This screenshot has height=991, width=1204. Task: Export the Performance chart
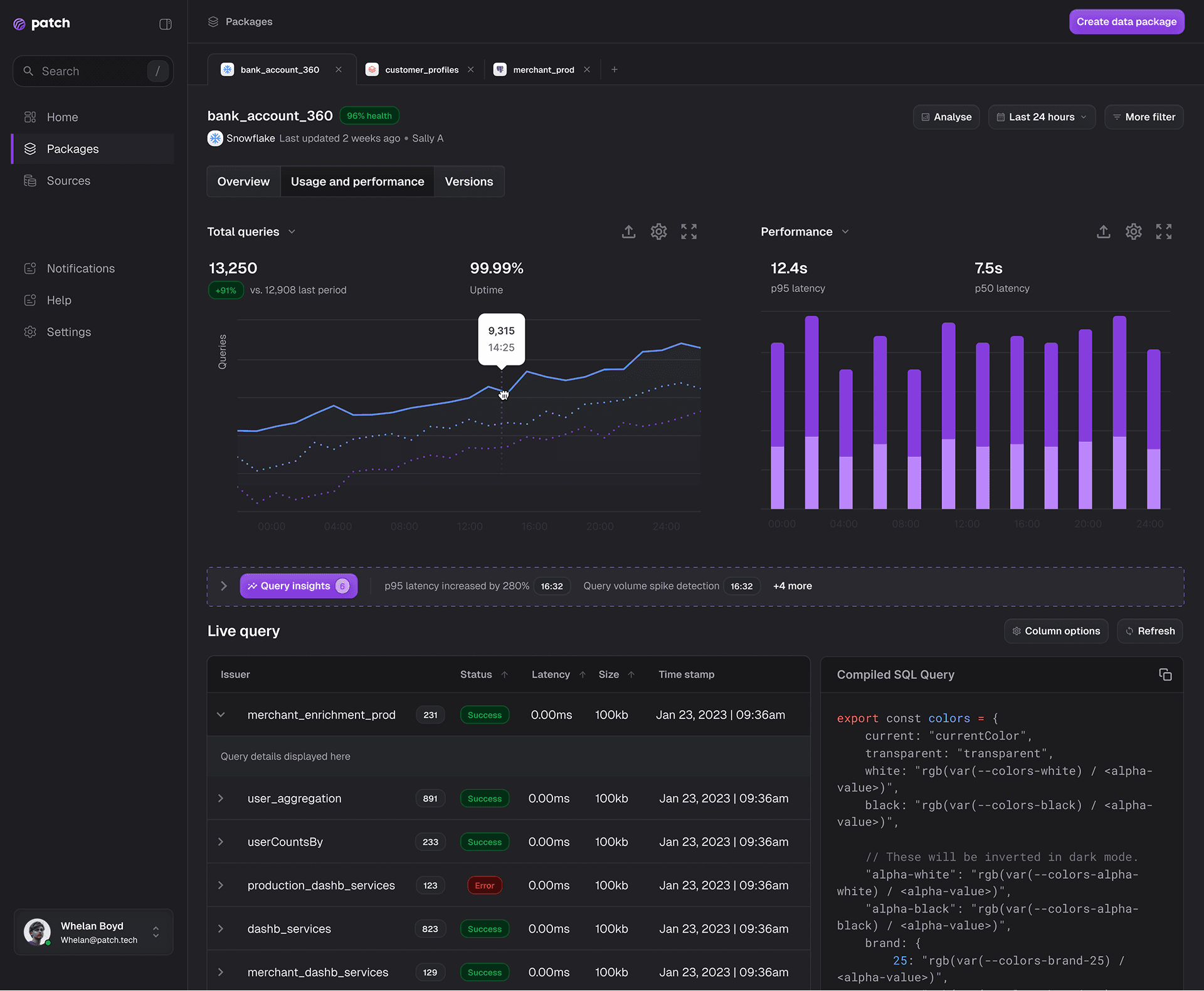1104,231
